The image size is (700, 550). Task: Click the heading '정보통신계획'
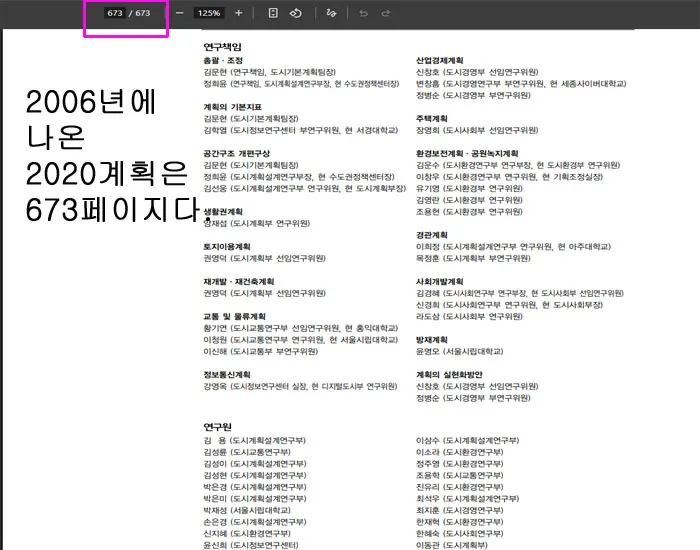click(x=227, y=374)
